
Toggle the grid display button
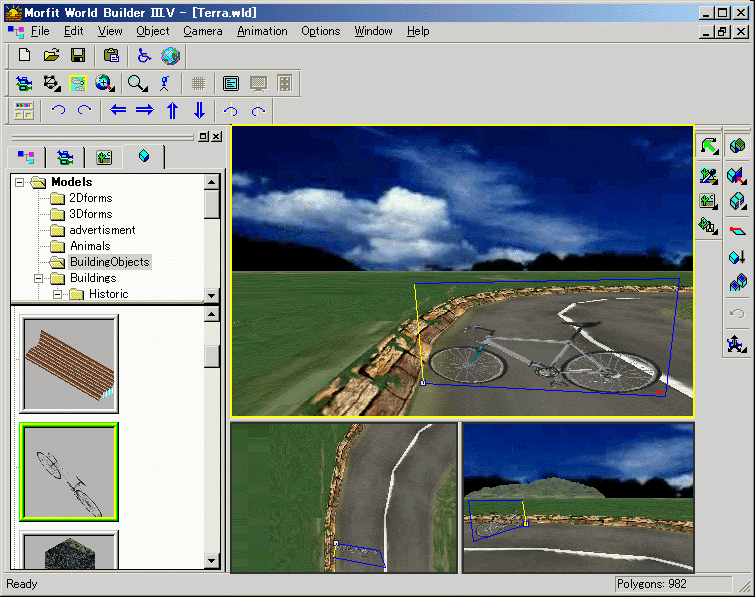click(198, 83)
